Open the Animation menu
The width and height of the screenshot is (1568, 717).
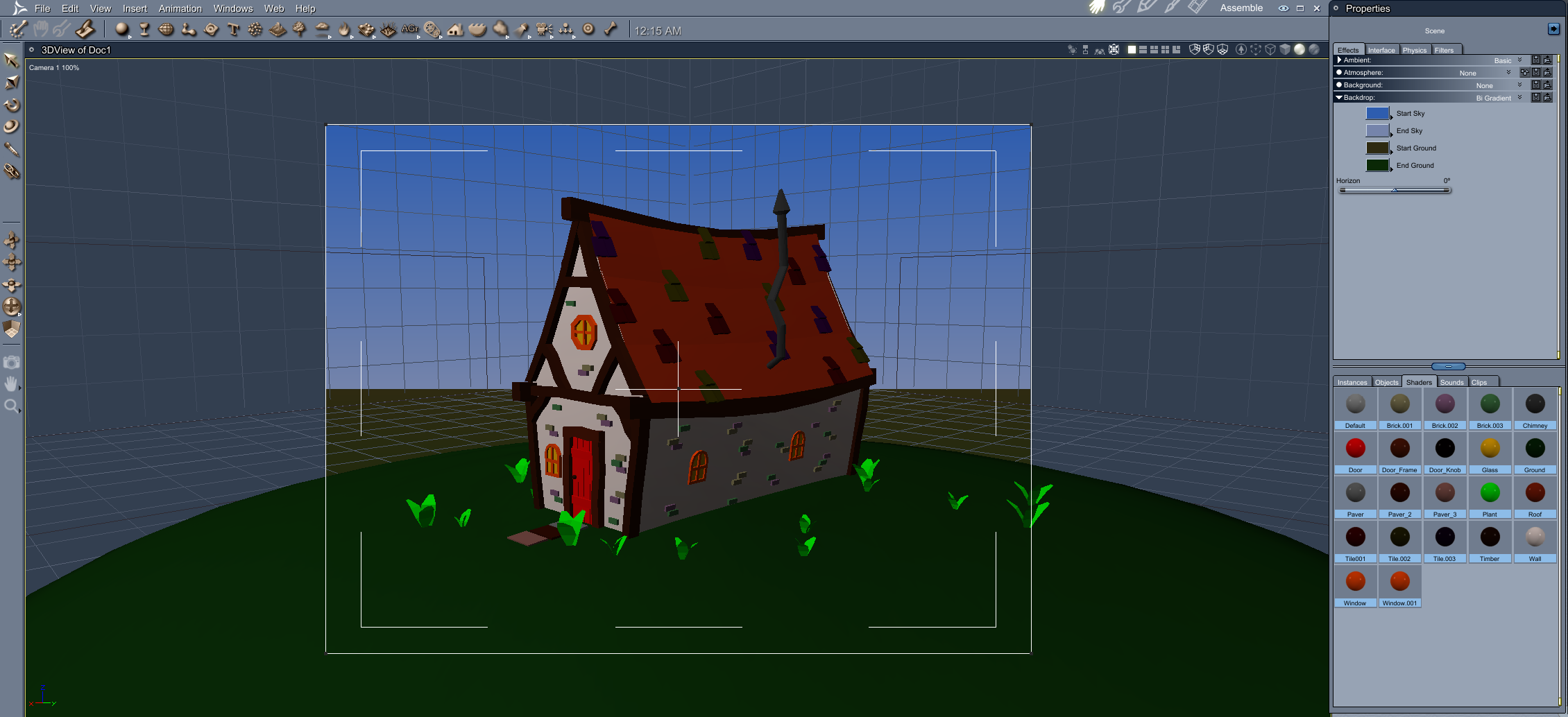[x=180, y=8]
